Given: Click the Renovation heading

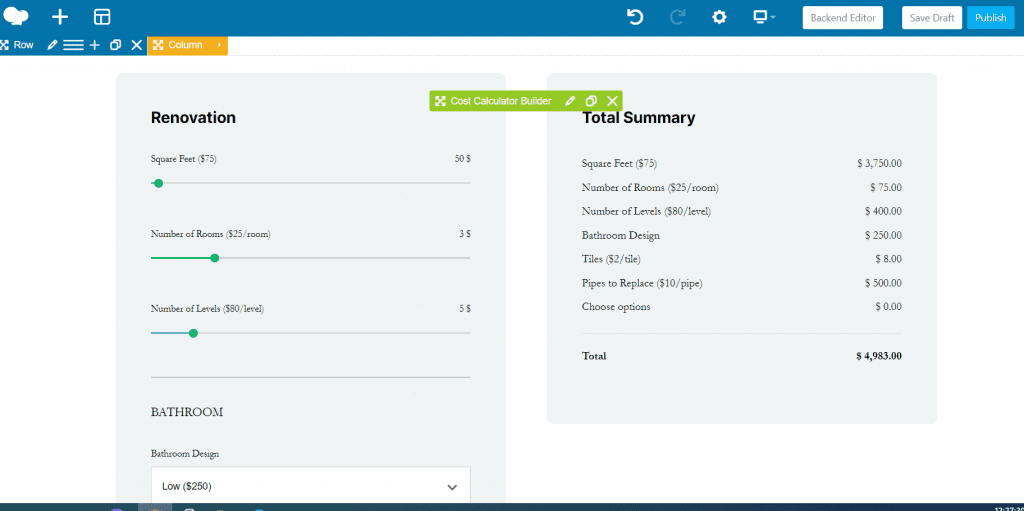Looking at the screenshot, I should coord(193,118).
